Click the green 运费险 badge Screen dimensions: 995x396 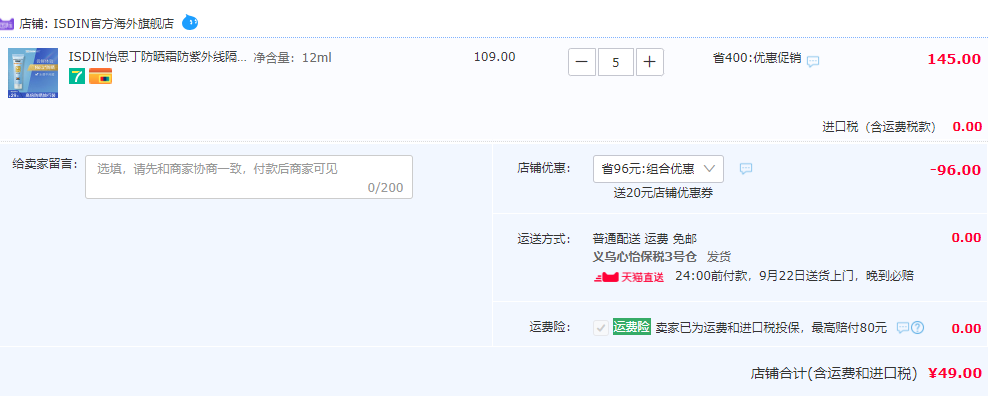[x=631, y=327]
